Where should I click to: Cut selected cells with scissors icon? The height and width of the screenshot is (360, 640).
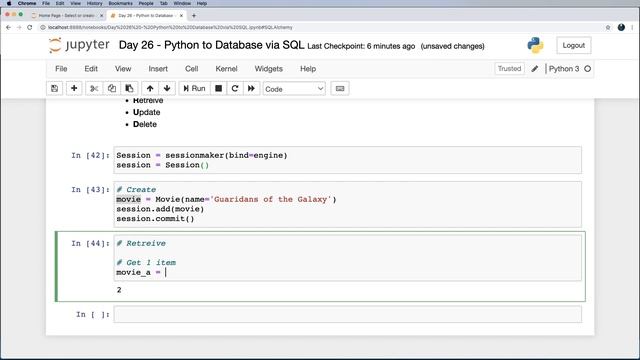click(x=94, y=89)
